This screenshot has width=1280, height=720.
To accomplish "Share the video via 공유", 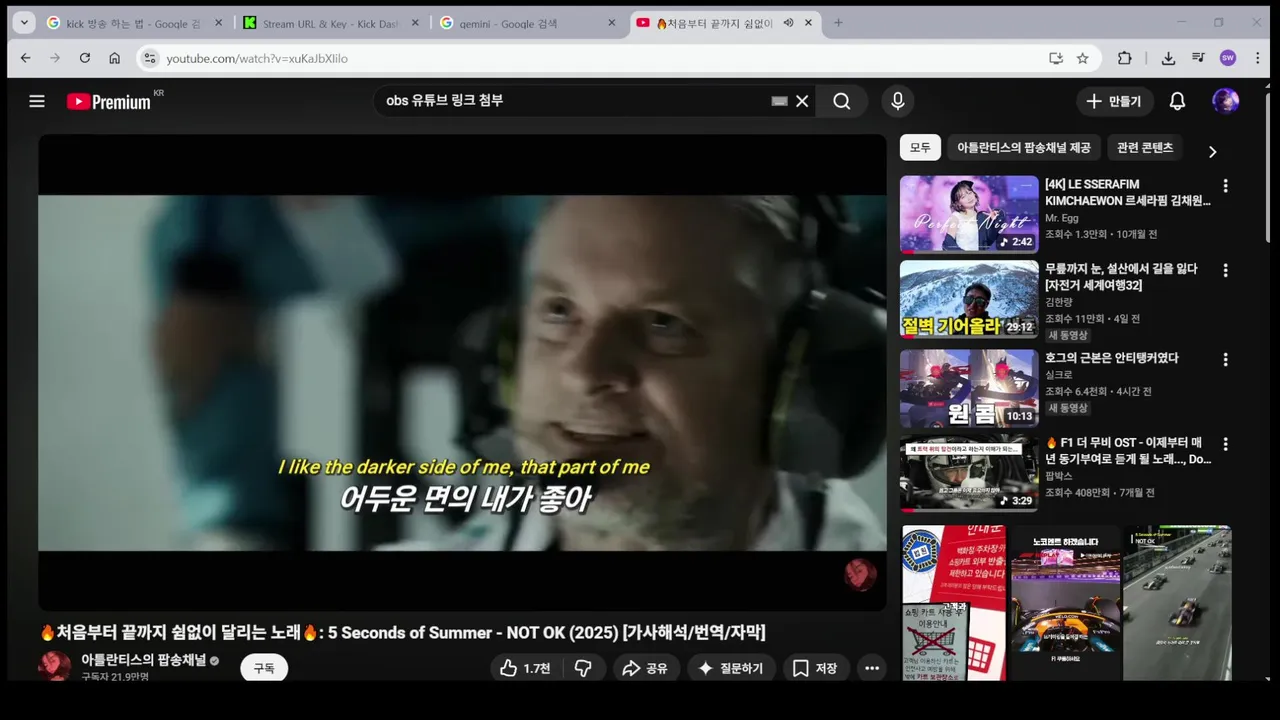I will [x=645, y=668].
